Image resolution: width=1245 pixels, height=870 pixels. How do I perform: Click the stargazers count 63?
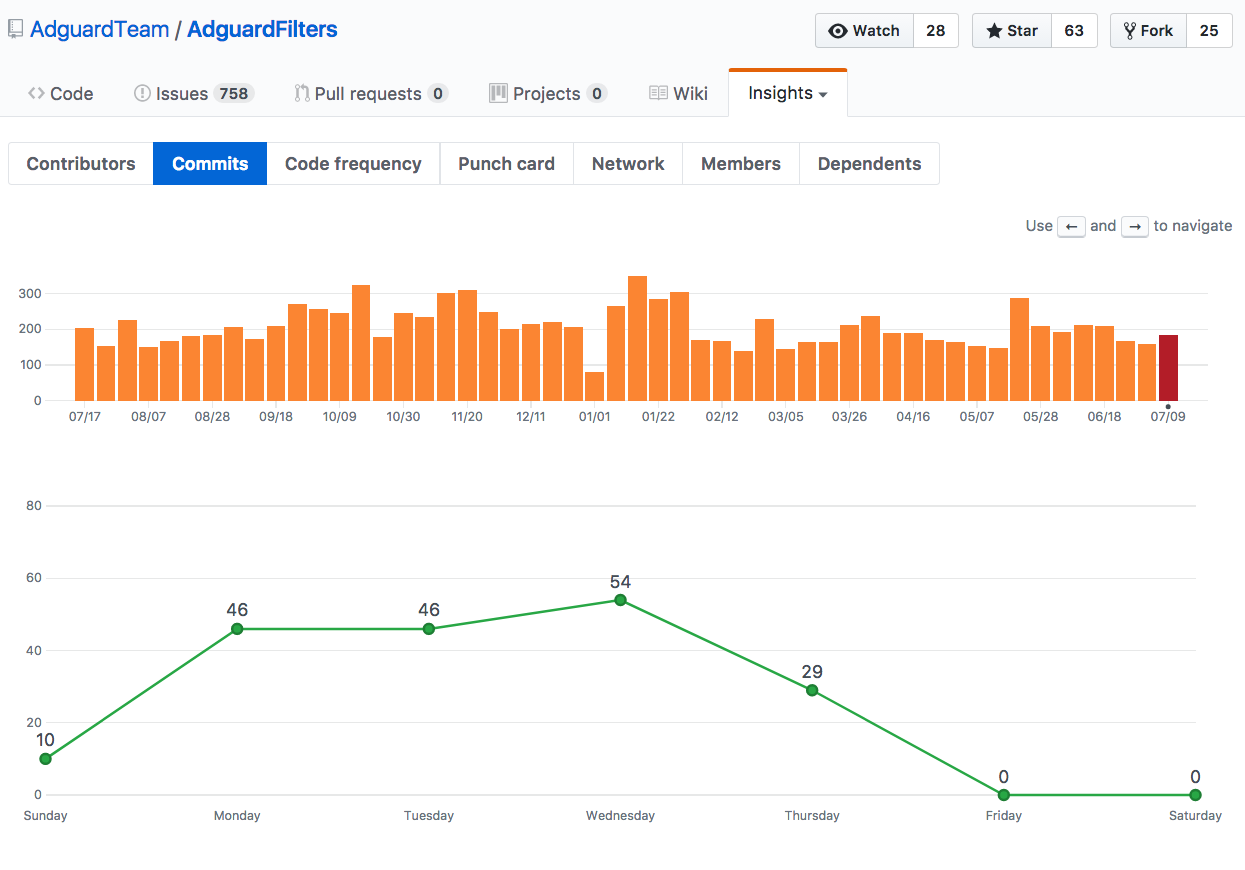pyautogui.click(x=1074, y=31)
